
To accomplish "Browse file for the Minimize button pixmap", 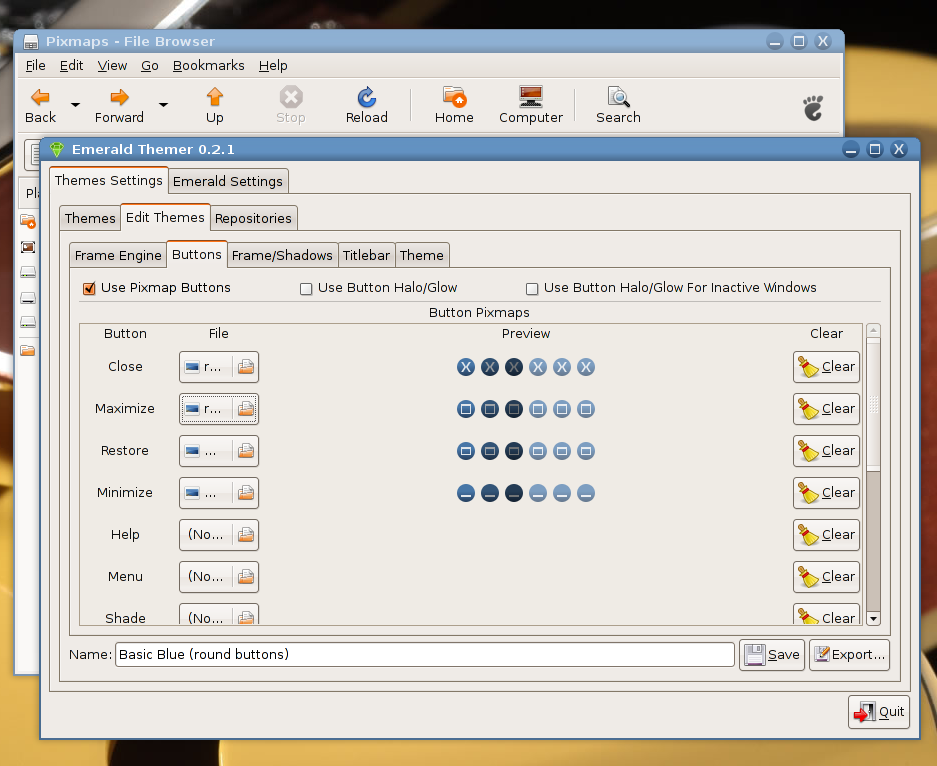I will [246, 493].
